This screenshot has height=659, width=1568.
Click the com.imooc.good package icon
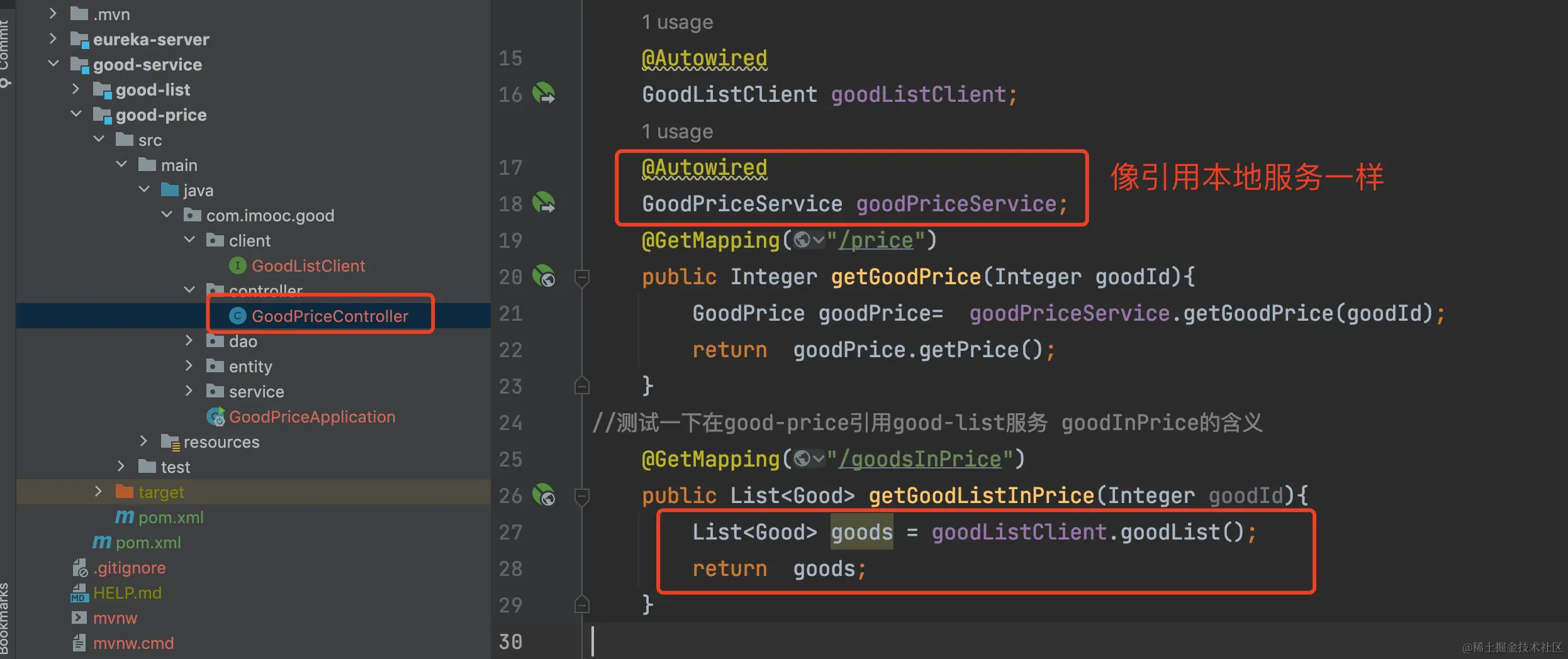[x=193, y=215]
